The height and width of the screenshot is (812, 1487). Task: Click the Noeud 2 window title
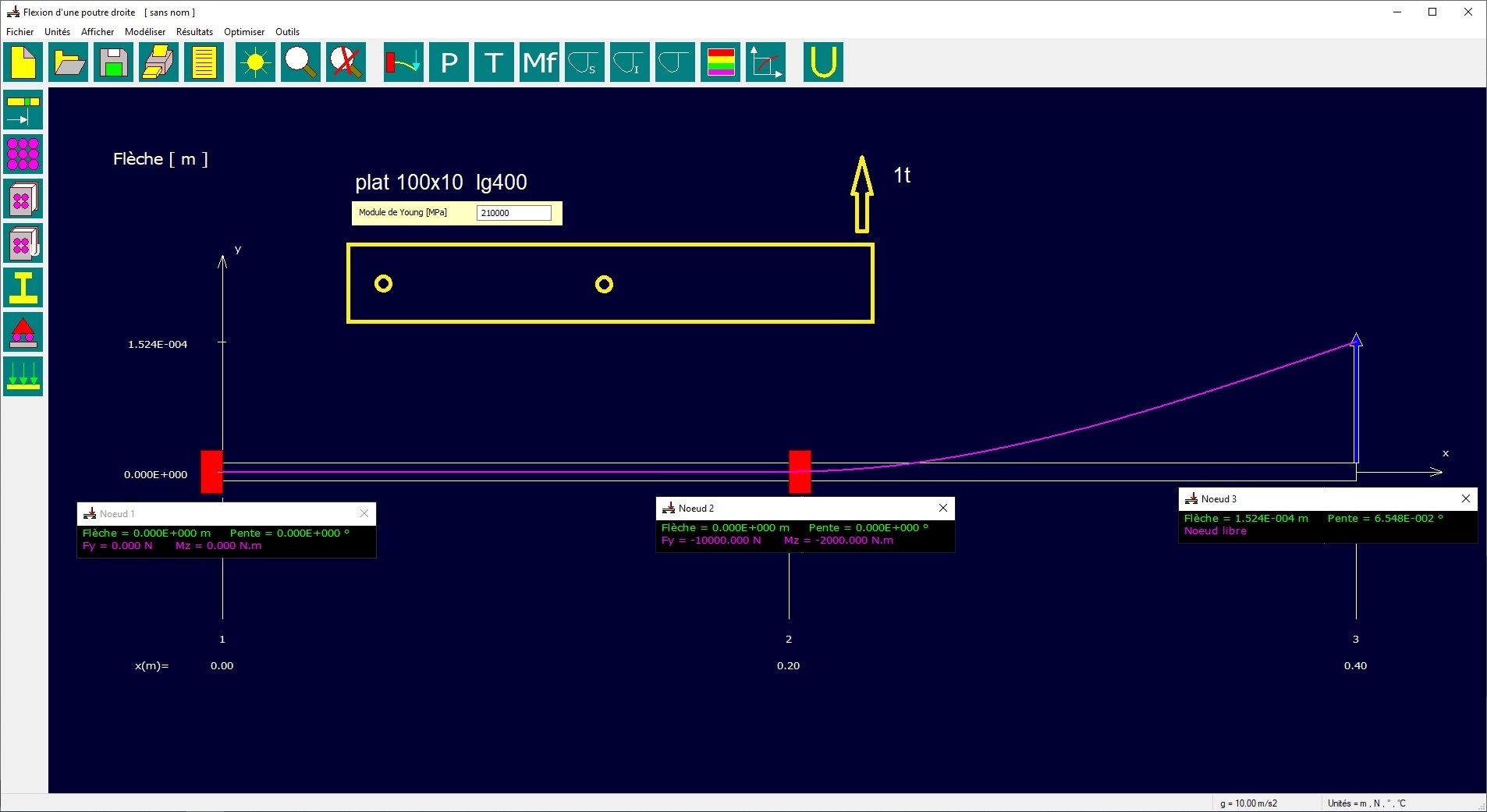pos(696,509)
